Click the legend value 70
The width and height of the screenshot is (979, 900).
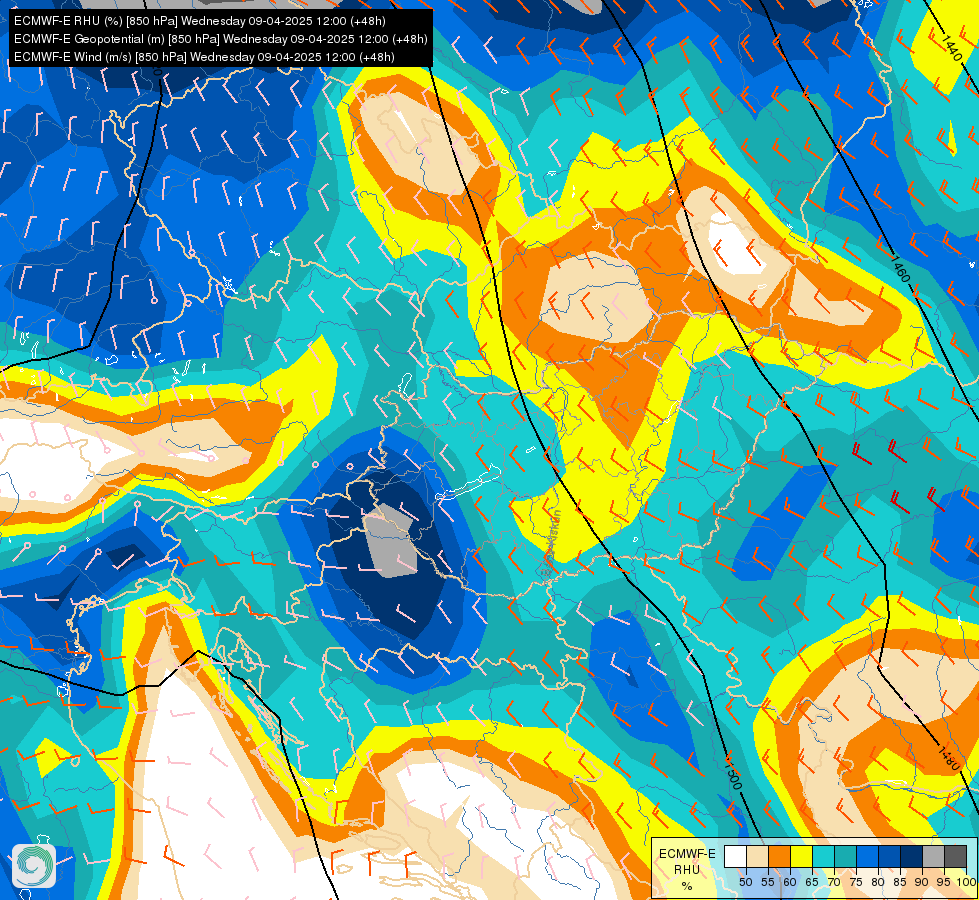click(834, 882)
